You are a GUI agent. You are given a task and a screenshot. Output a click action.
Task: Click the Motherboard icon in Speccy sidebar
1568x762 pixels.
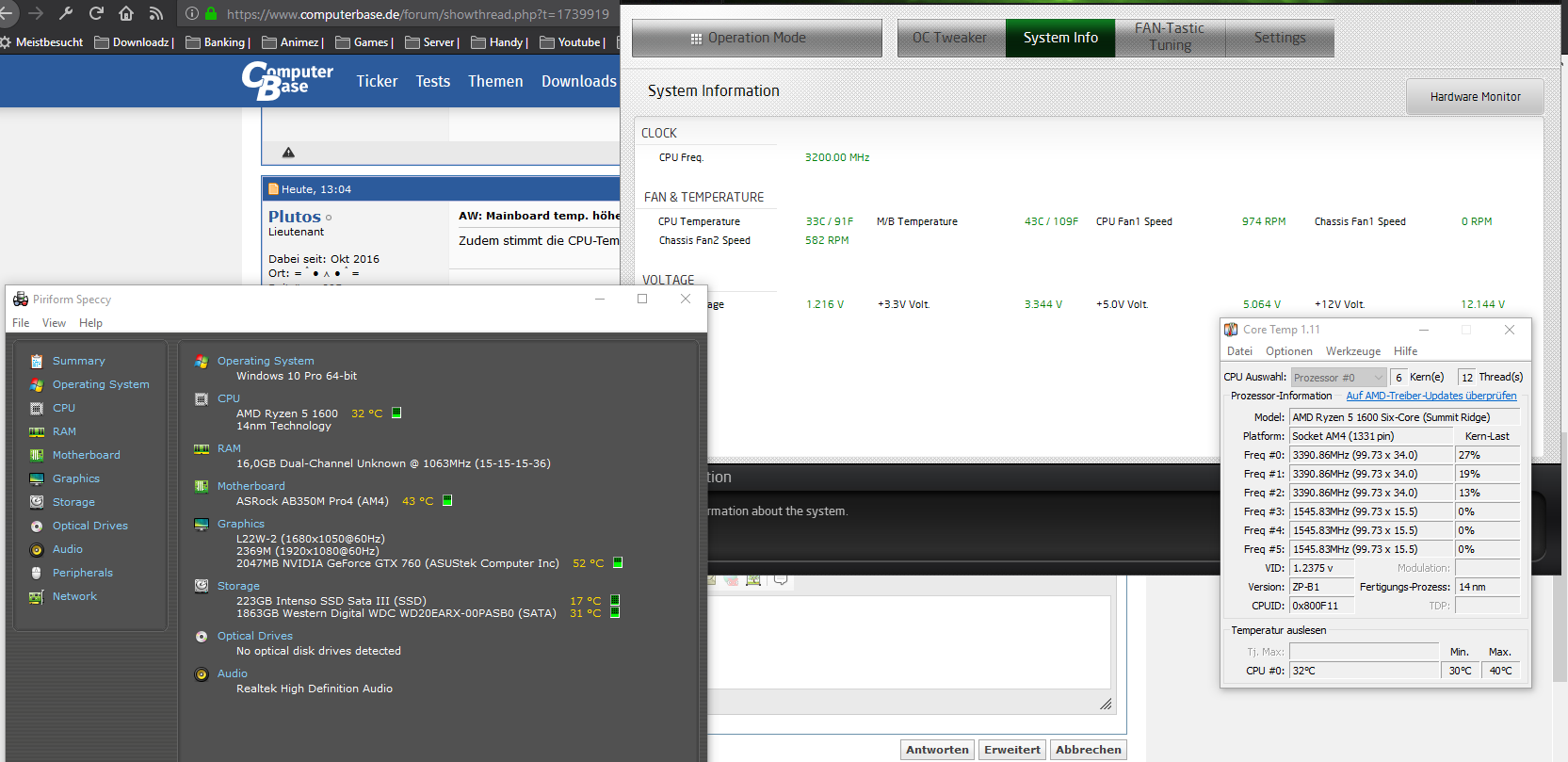[37, 455]
